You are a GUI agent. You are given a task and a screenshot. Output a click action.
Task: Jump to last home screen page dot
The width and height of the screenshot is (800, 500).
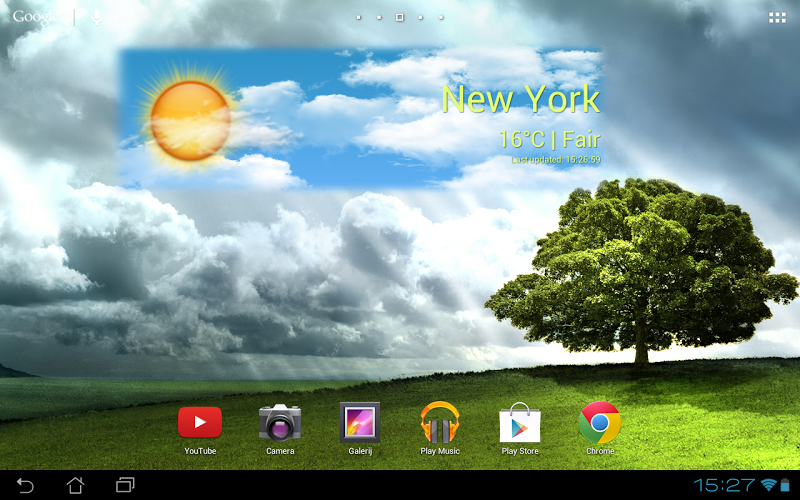click(x=441, y=17)
